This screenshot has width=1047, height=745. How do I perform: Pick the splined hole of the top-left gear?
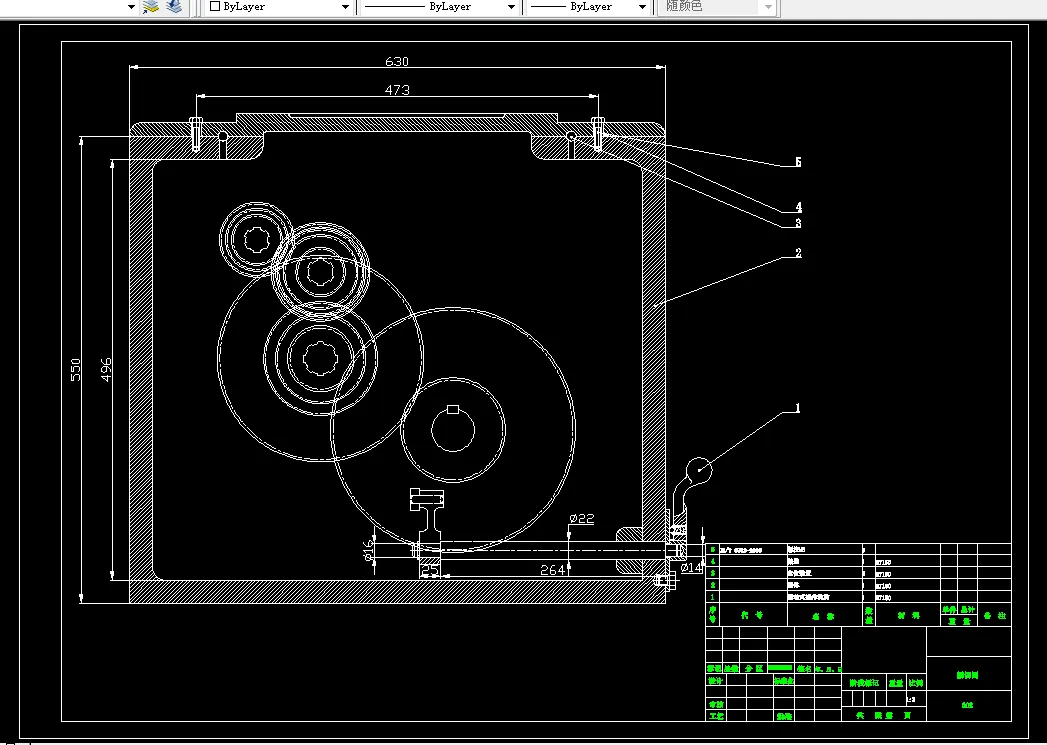[256, 239]
